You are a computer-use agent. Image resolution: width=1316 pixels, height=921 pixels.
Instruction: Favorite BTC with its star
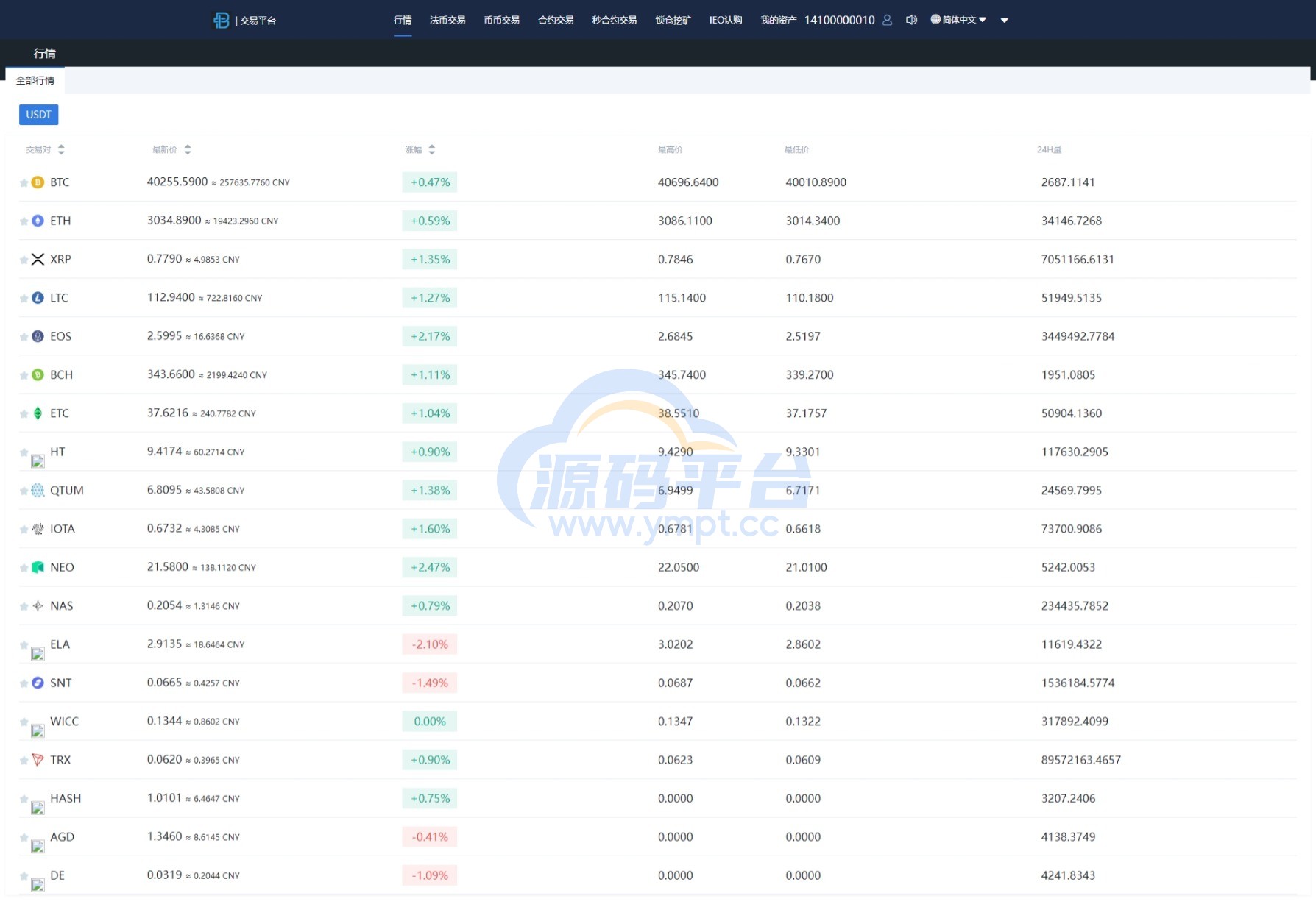coord(24,182)
